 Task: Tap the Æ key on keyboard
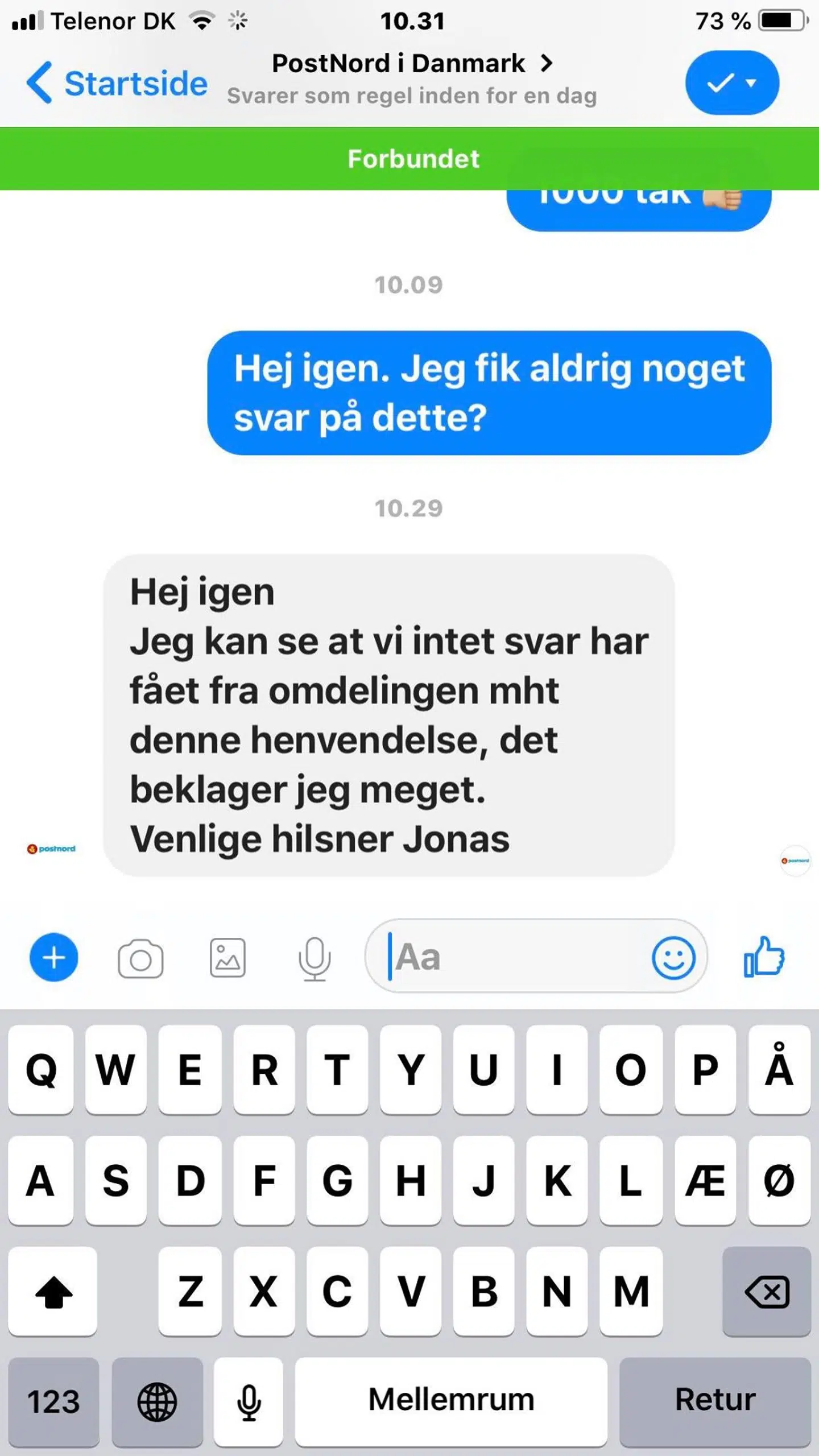(705, 1181)
